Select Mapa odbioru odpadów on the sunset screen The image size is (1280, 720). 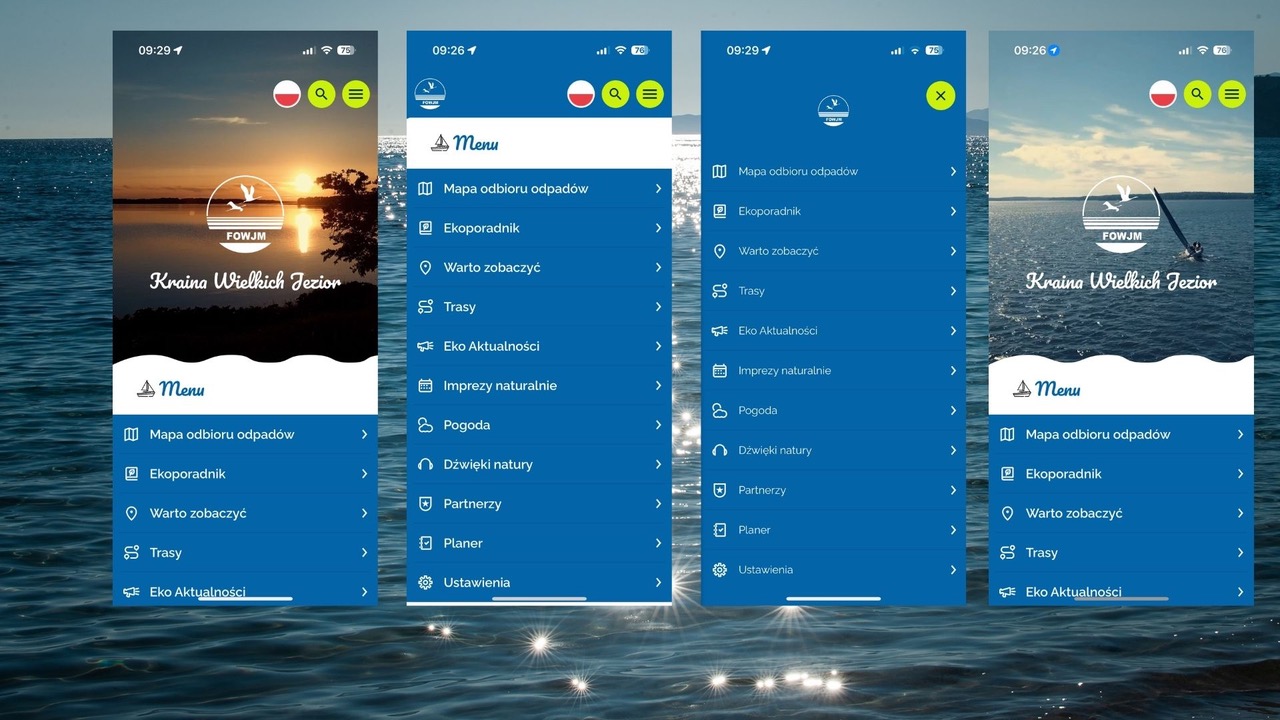(x=222, y=434)
